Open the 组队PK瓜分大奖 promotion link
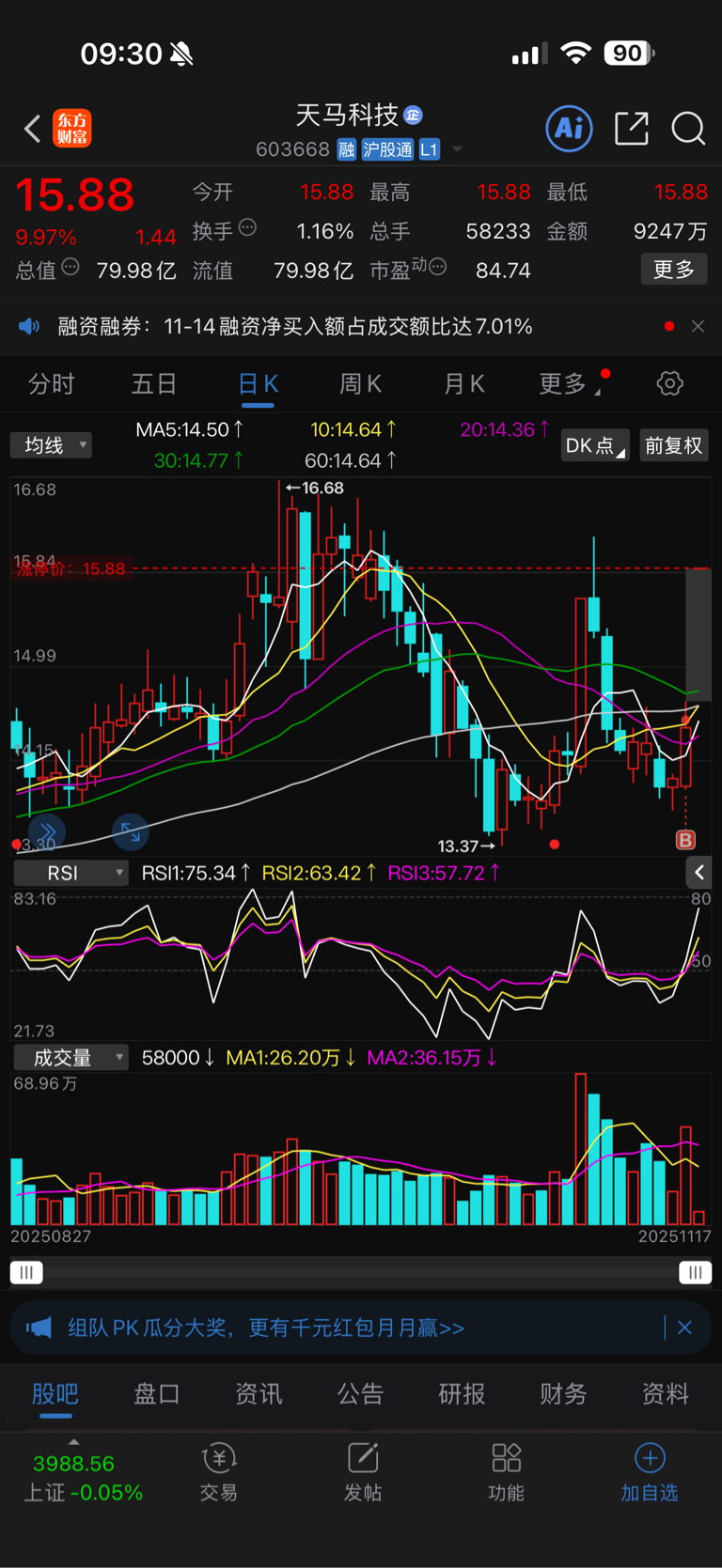 pos(266,1327)
